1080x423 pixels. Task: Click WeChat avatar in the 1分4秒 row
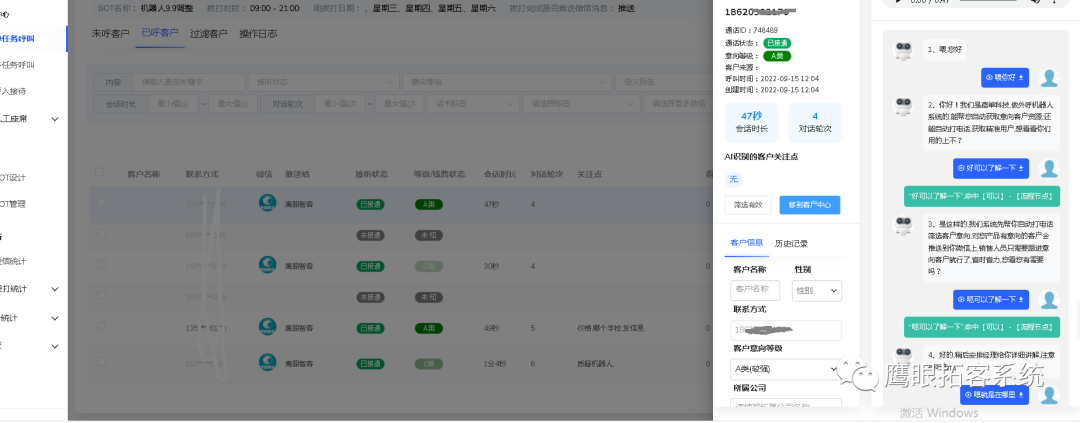pyautogui.click(x=267, y=362)
